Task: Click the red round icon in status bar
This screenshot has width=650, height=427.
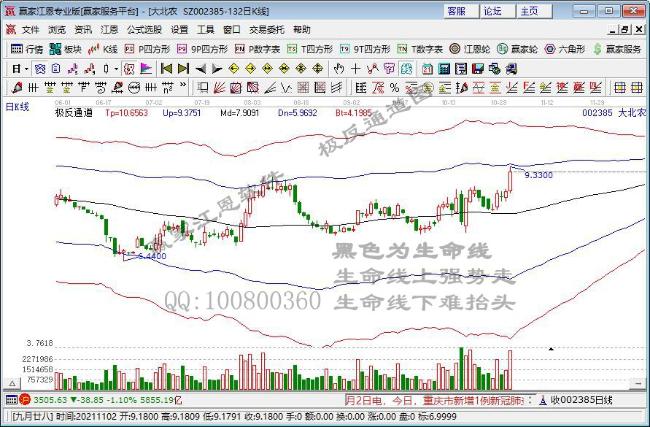Action: (x=25, y=400)
